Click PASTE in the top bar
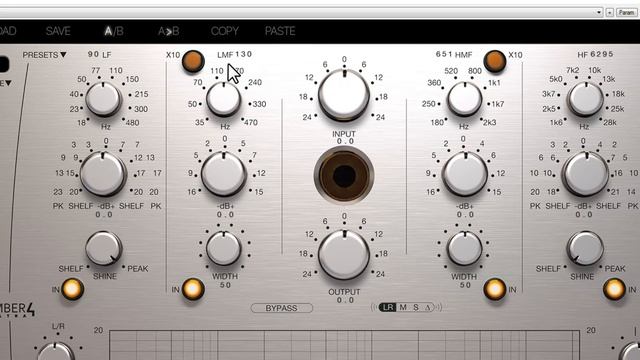The image size is (640, 360). 280,31
